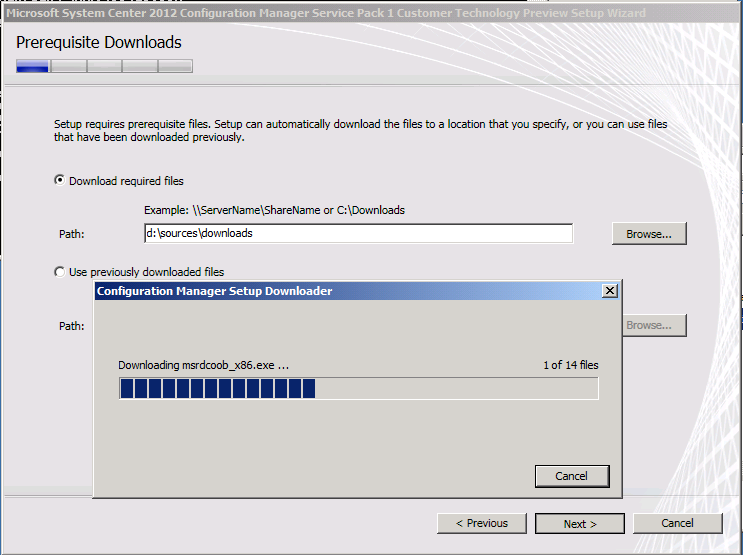Viewport: 743px width, 555px height.
Task: Click the Configuration Manager Setup Downloader title bar
Action: (x=349, y=291)
